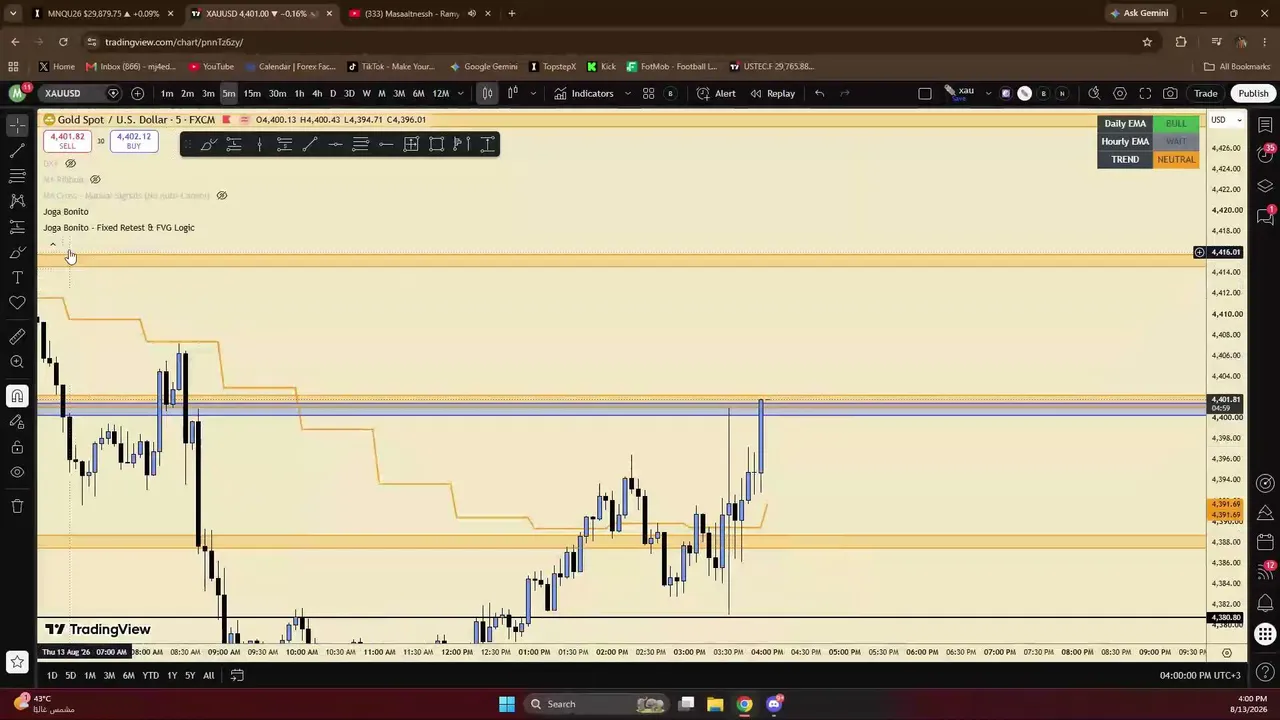Select the square layout setup icon
The height and width of the screenshot is (720, 1280).
coord(925,93)
